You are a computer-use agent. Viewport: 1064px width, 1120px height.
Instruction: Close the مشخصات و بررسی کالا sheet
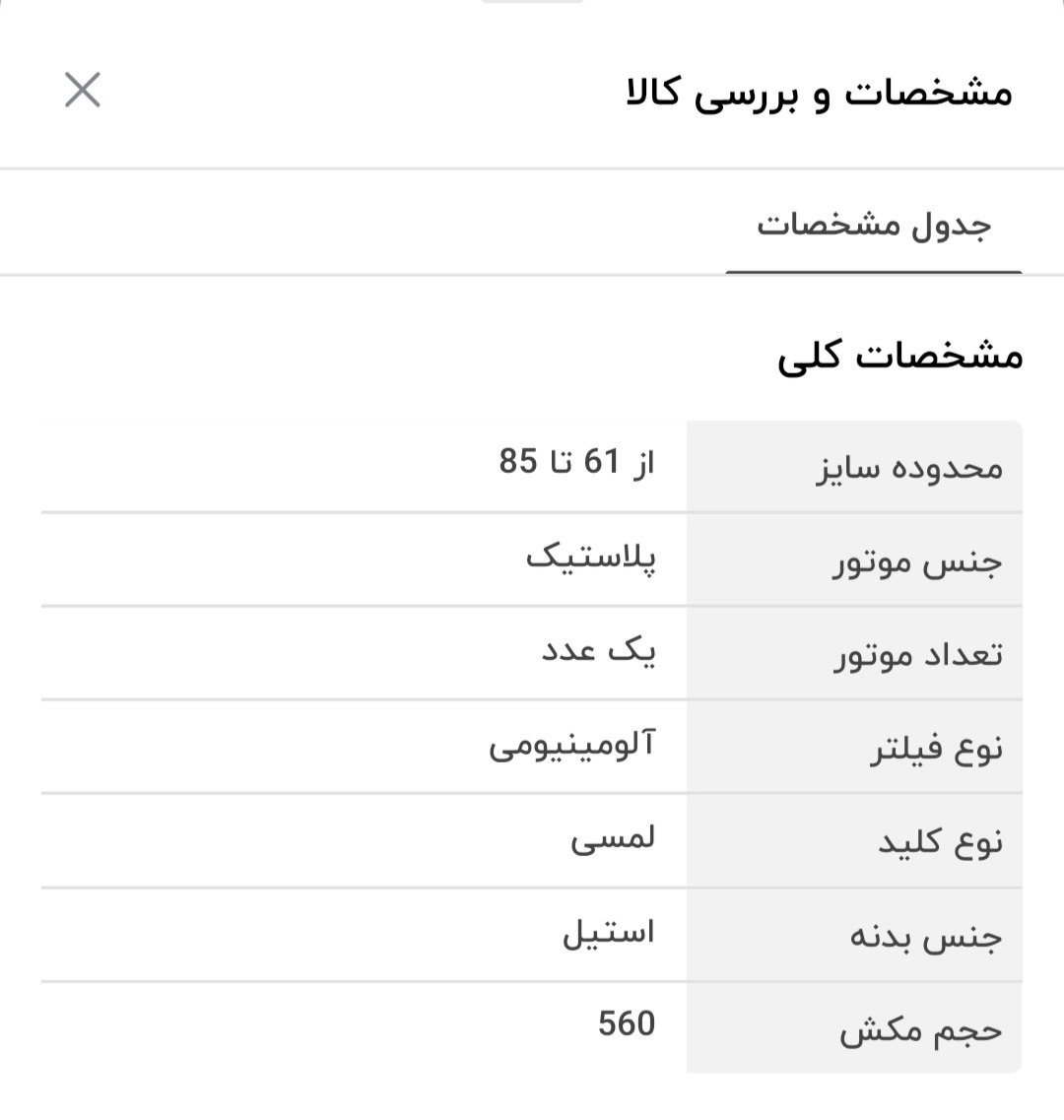click(82, 90)
